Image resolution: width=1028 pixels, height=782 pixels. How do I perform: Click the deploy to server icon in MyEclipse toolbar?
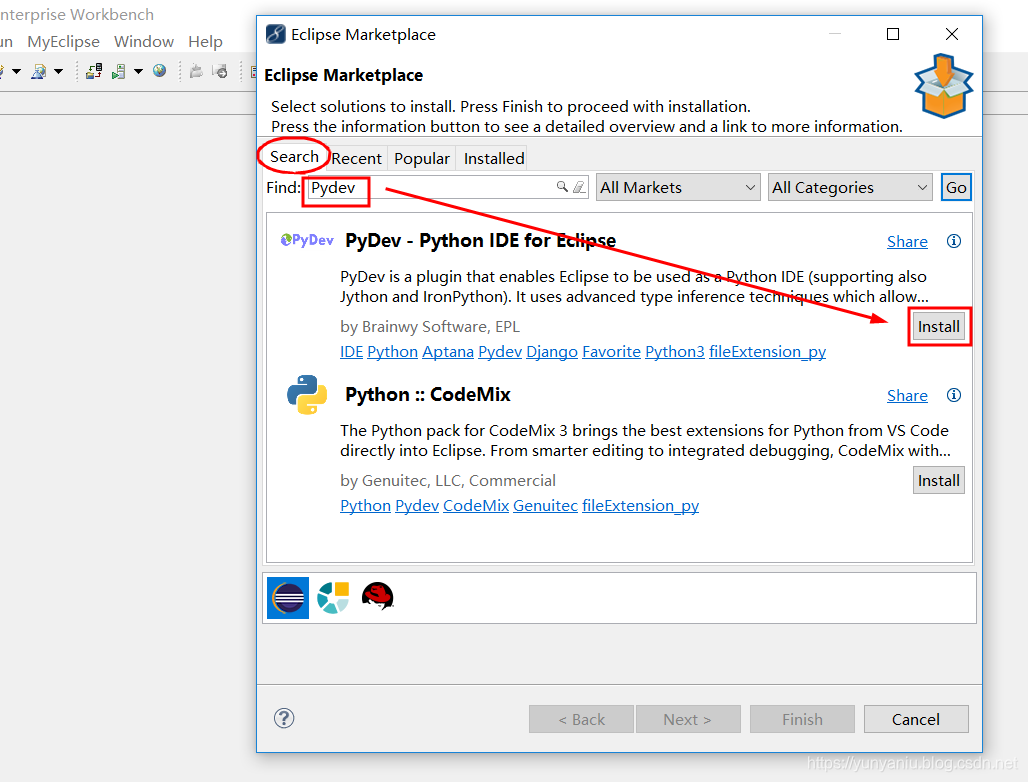[94, 71]
